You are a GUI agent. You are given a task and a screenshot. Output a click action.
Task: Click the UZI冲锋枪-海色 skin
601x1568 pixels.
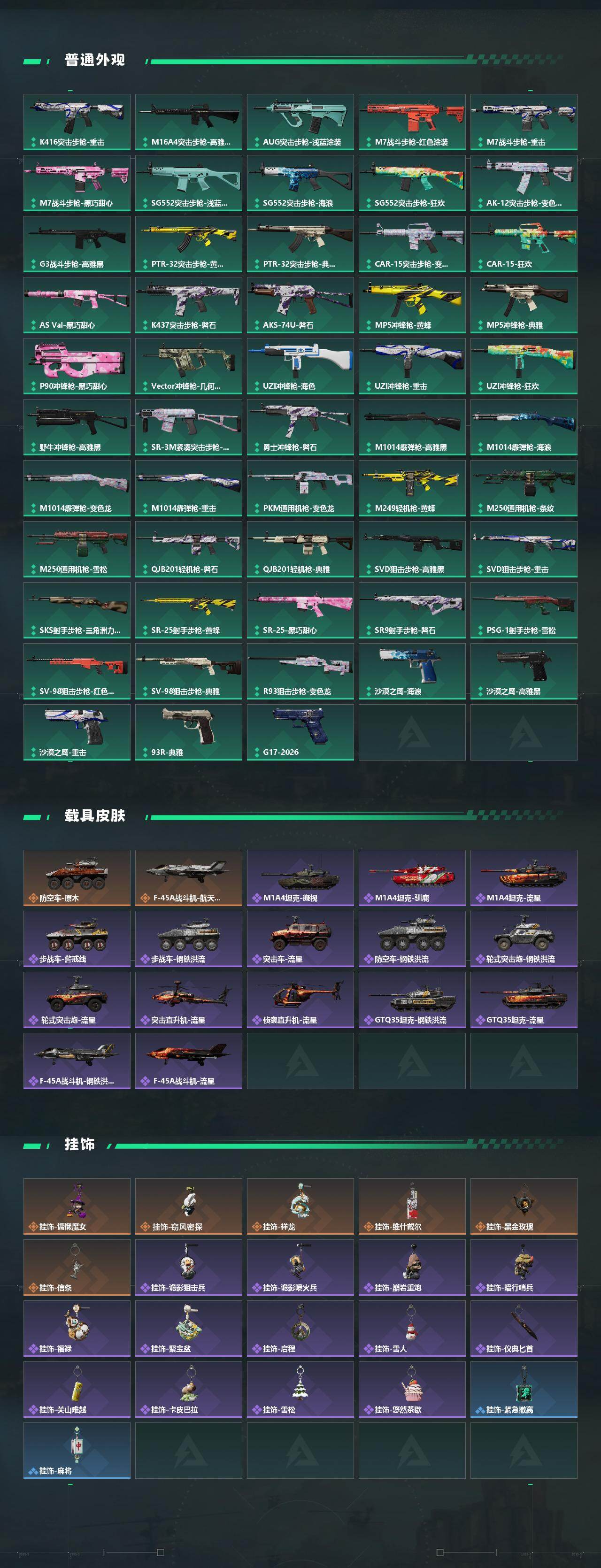coord(300,366)
